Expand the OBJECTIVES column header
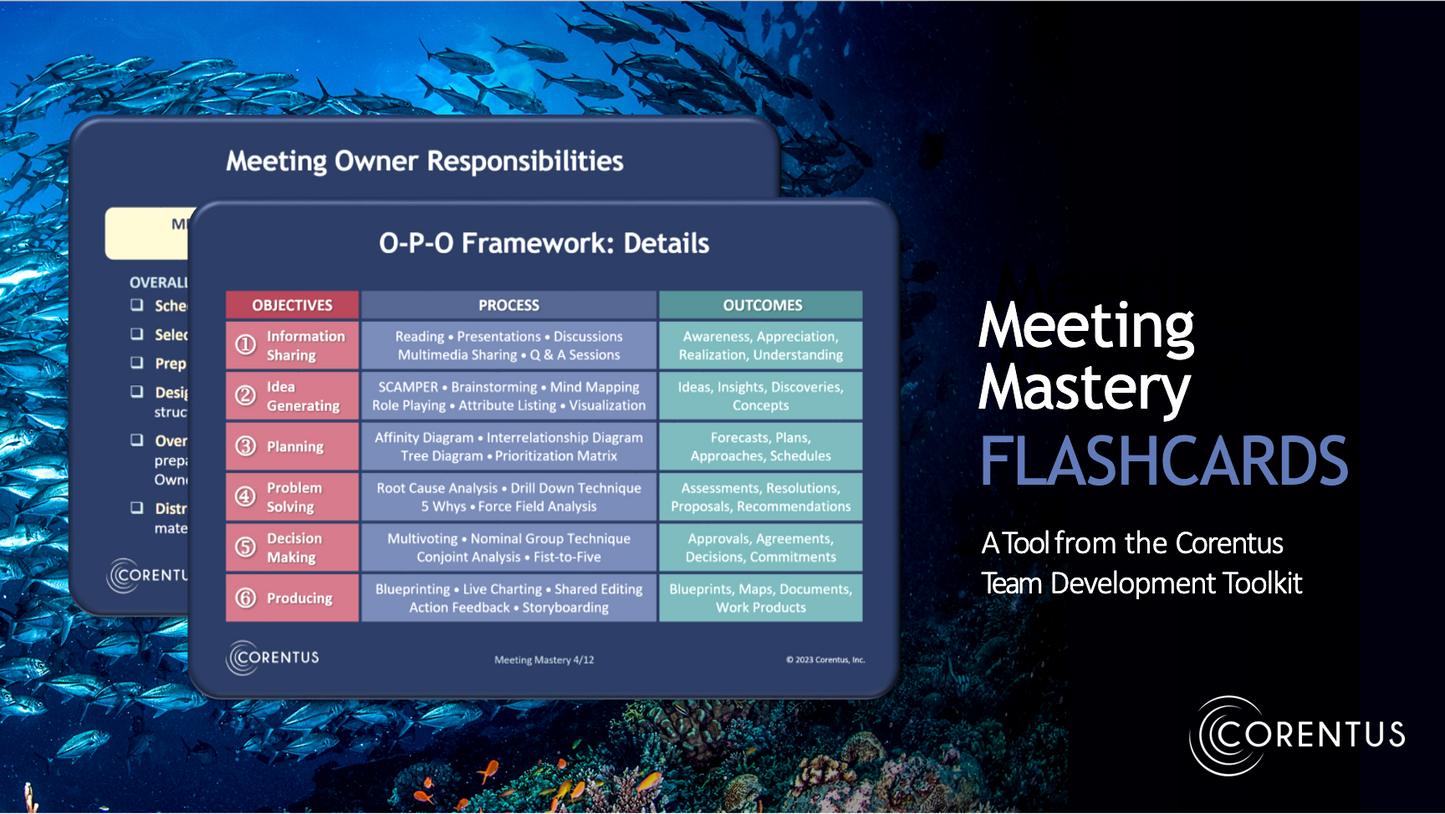This screenshot has height=814, width=1445. [292, 305]
